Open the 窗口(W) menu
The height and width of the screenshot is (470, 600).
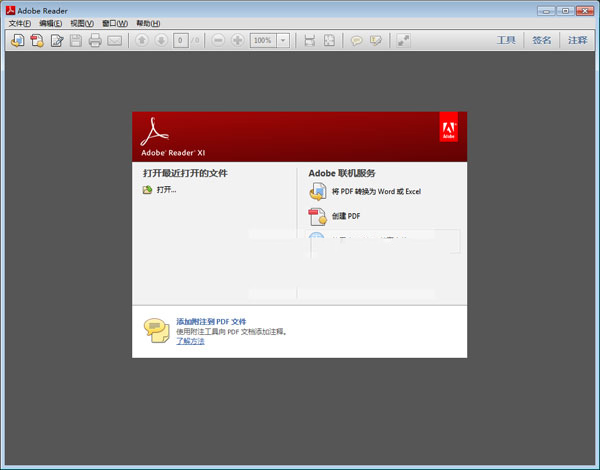[x=115, y=23]
